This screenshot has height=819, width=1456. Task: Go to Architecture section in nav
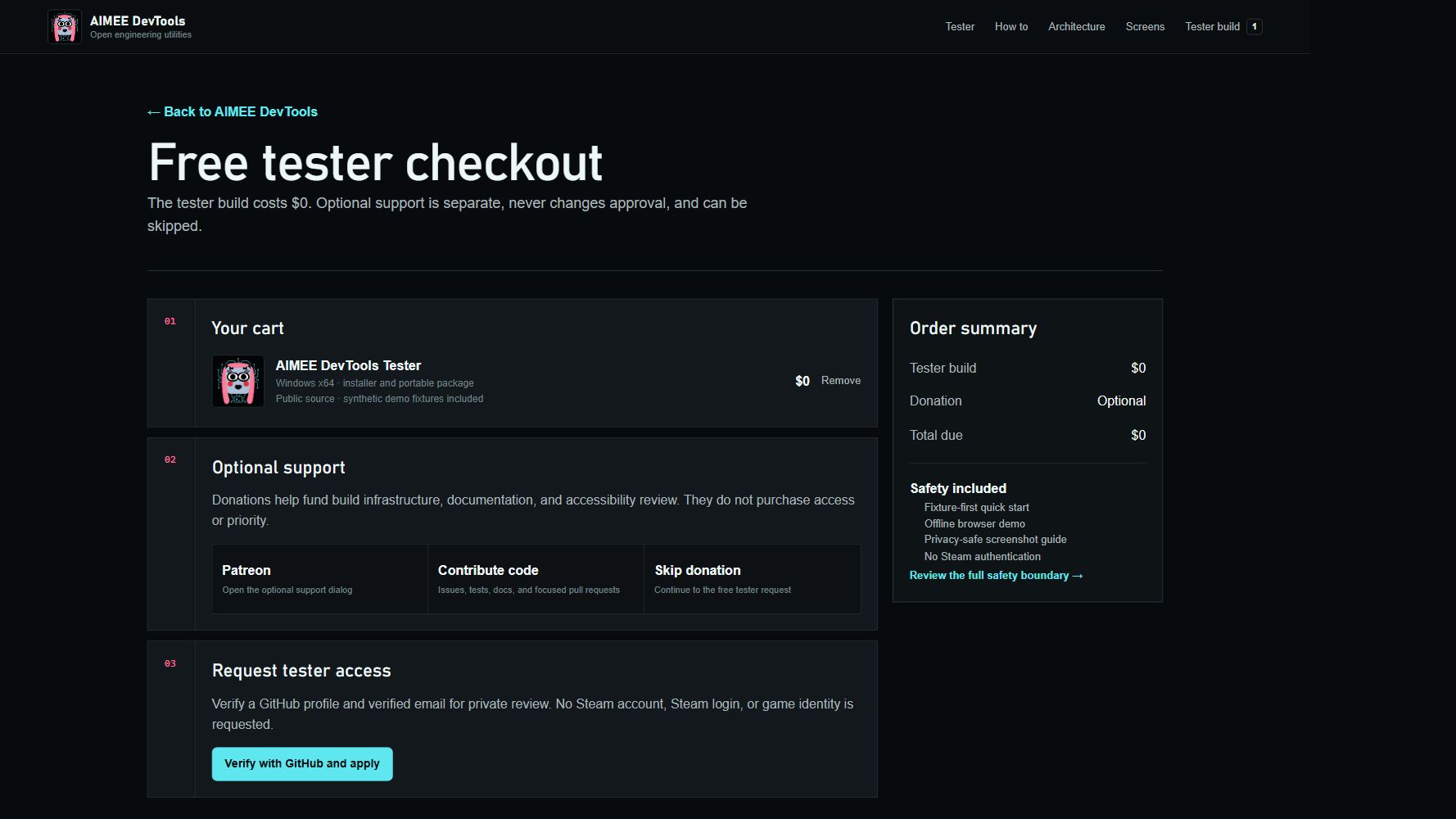(1076, 26)
